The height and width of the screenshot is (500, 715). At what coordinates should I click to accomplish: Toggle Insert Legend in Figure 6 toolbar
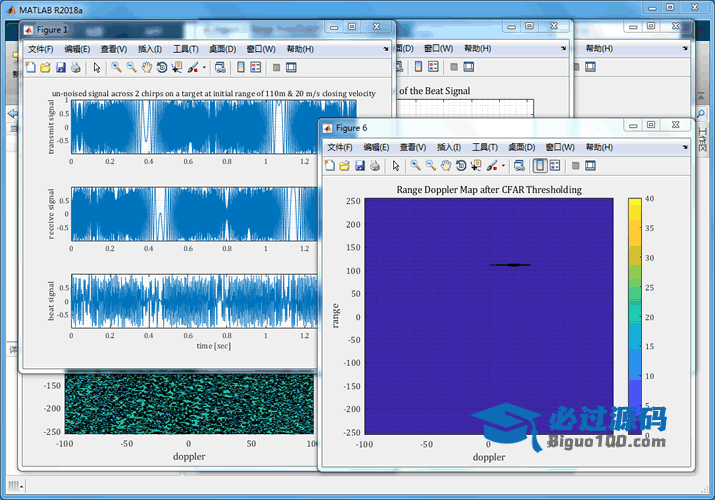click(555, 166)
